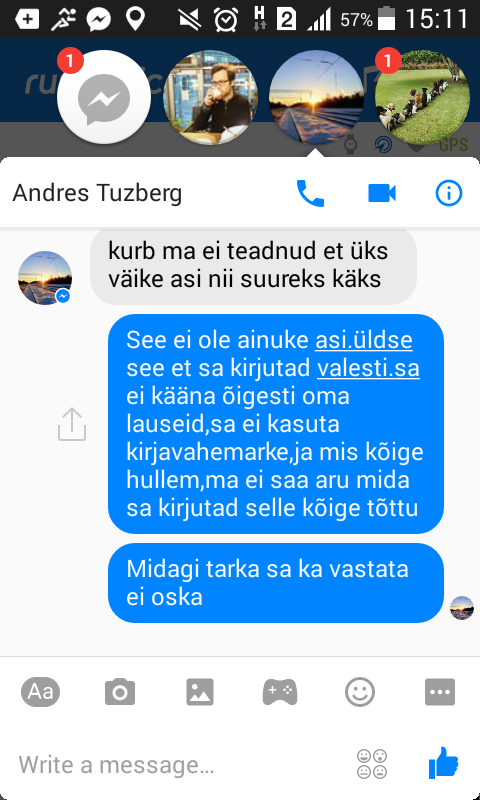The width and height of the screenshot is (480, 800).
Task: Tap the underlined asi.üldse link
Action: tap(364, 340)
